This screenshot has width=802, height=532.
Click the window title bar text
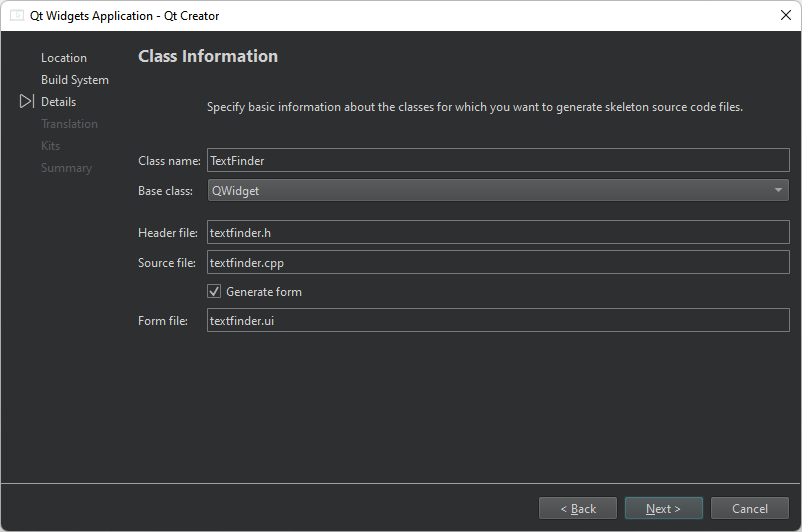[x=125, y=16]
